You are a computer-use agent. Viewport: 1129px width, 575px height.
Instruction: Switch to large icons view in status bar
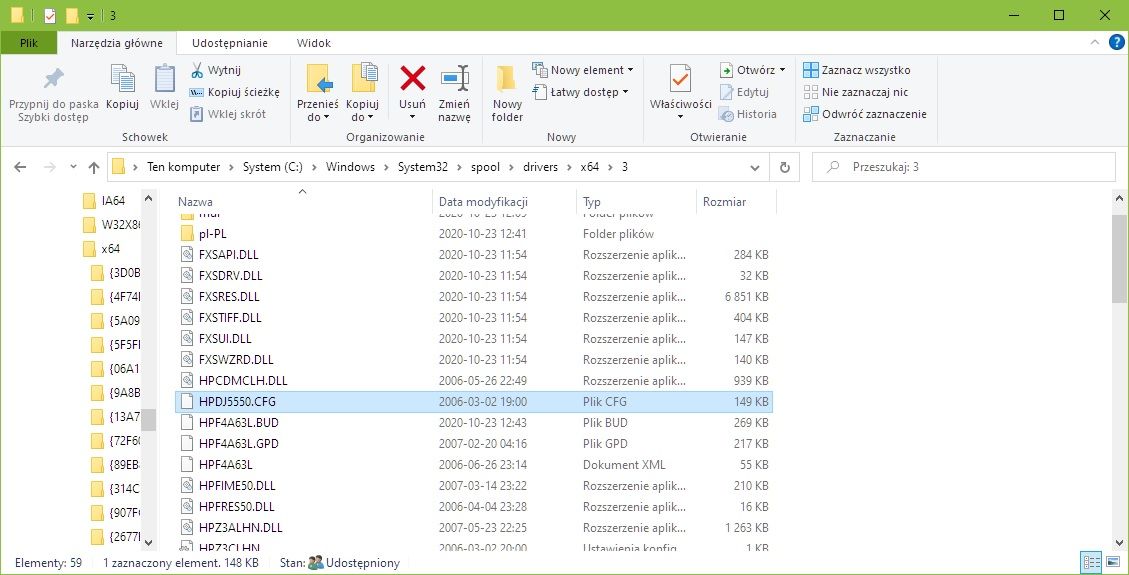(1111, 562)
